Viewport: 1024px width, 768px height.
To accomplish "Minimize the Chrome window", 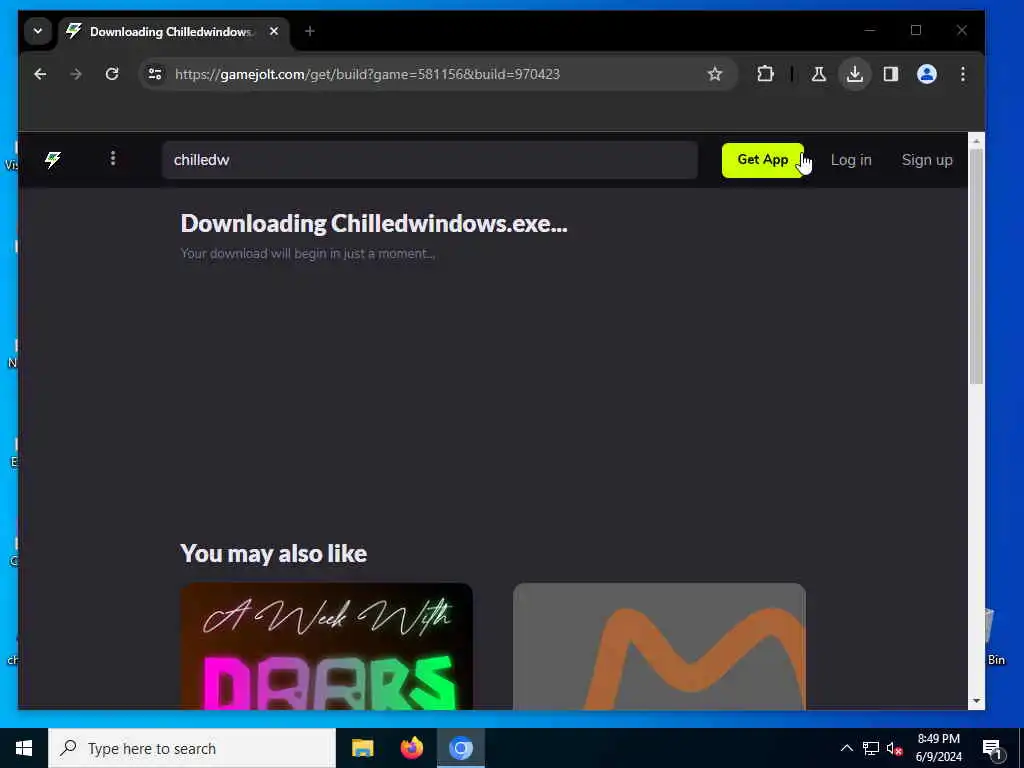I will pyautogui.click(x=870, y=31).
